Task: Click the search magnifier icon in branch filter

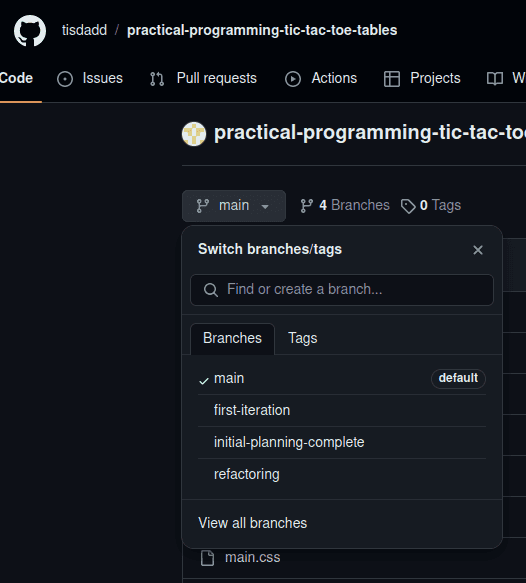Action: [x=211, y=290]
